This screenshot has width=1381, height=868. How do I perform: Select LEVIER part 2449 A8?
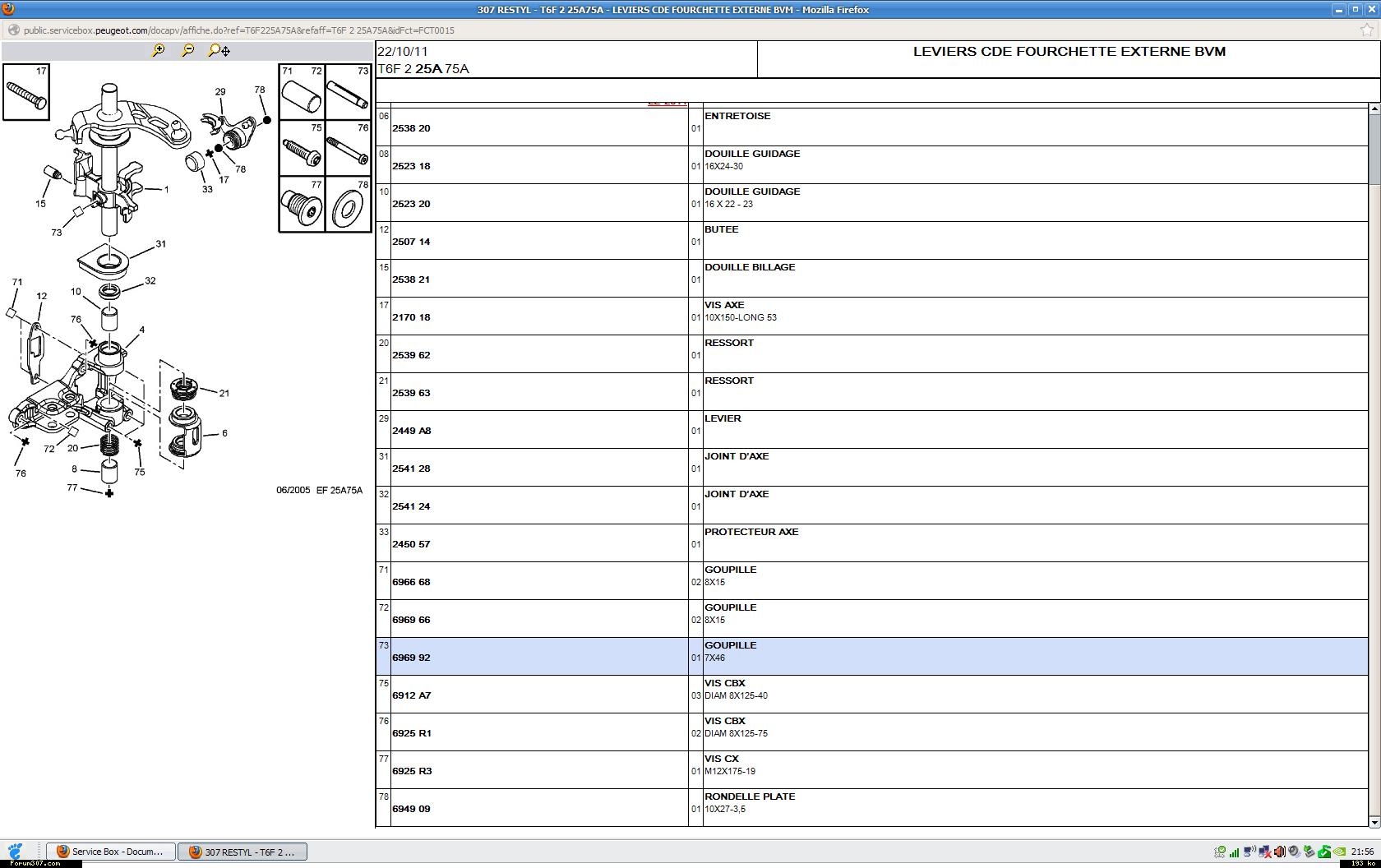412,431
